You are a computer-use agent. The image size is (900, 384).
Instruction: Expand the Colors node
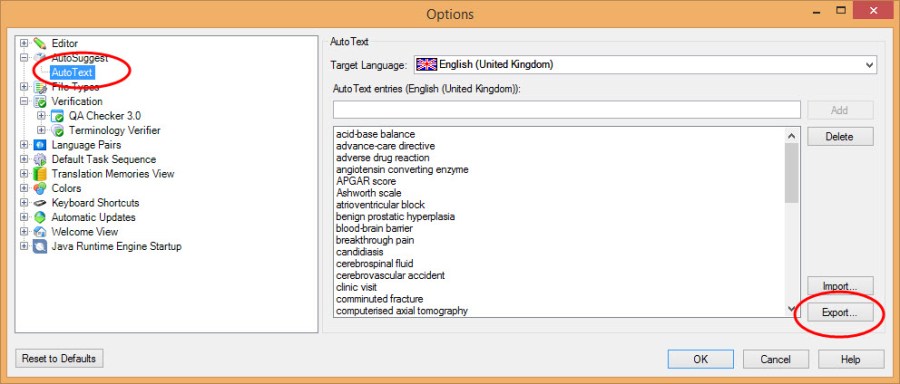click(24, 188)
